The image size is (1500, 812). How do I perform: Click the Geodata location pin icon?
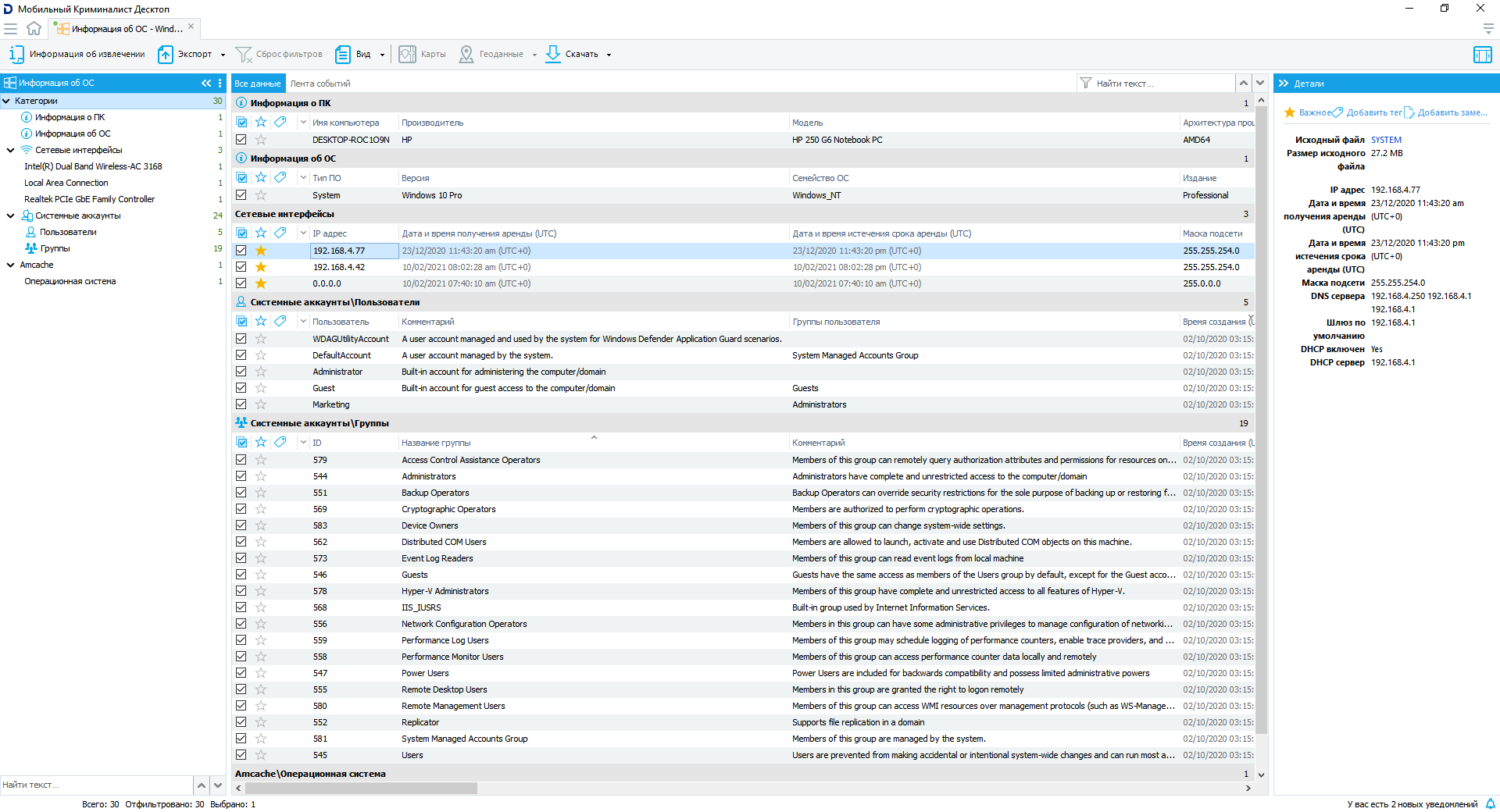(466, 55)
